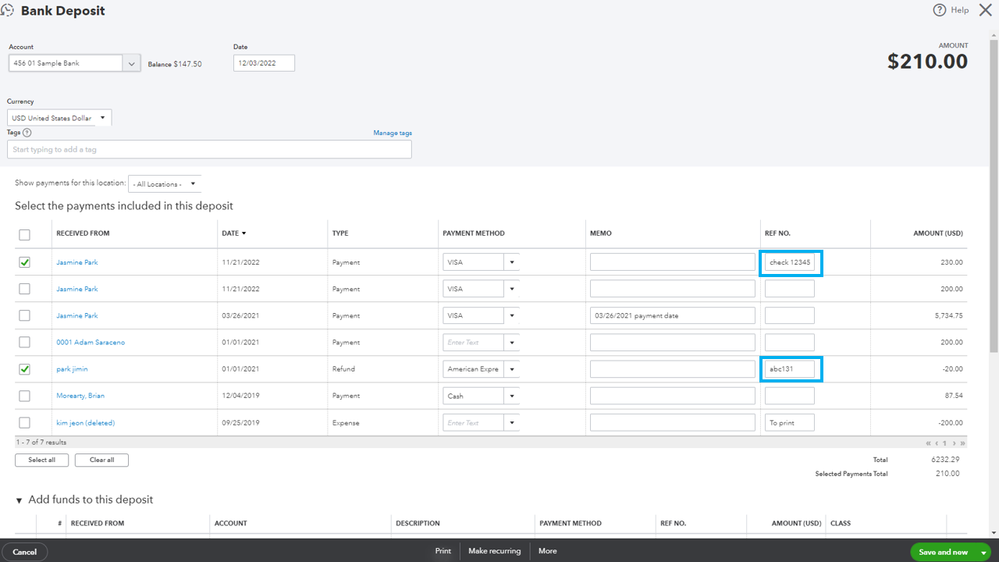The width and height of the screenshot is (999, 562).
Task: Check the Morearty, Brian payment row
Action: click(24, 396)
